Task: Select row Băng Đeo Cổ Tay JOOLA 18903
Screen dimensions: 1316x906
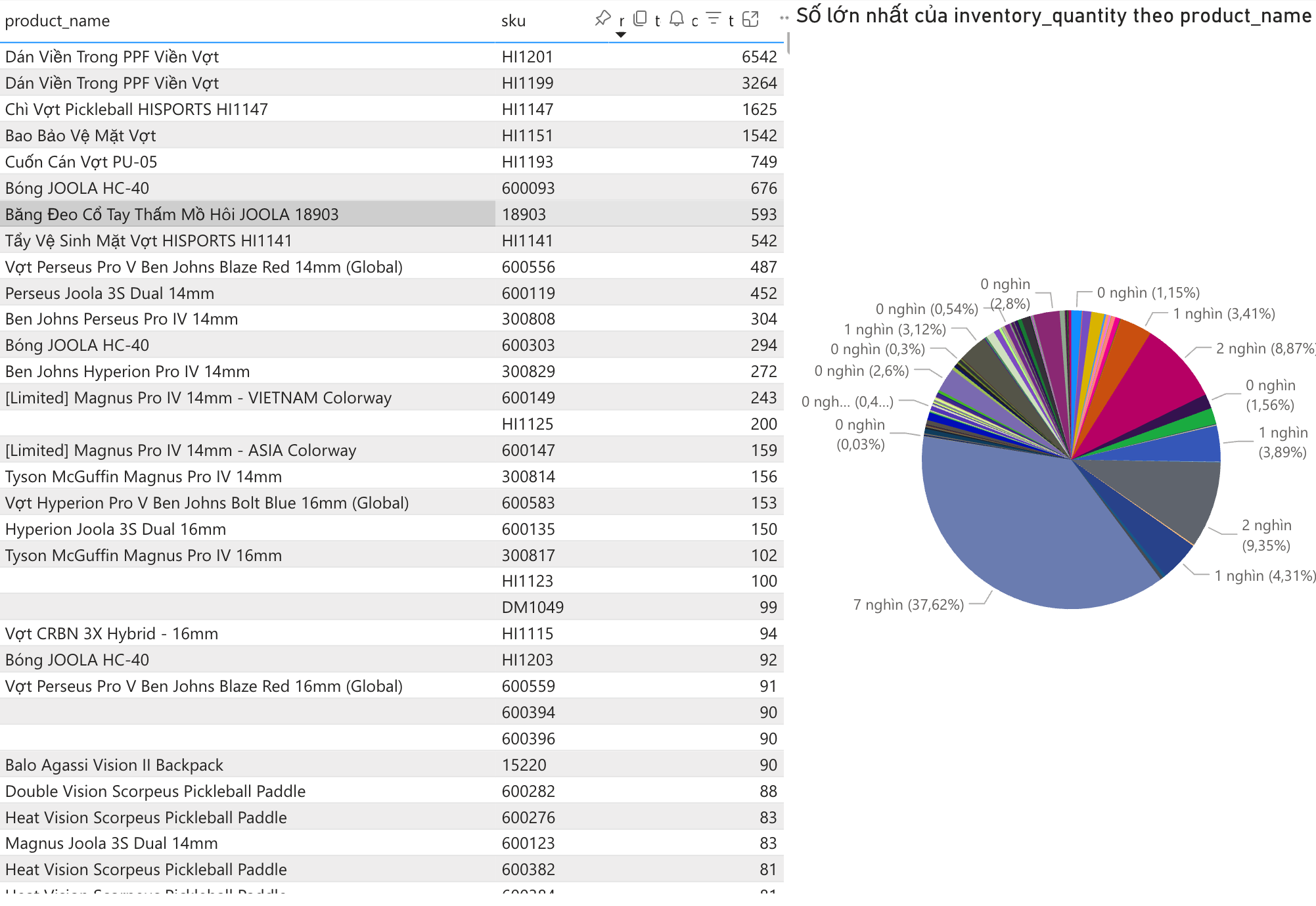Action: [392, 214]
